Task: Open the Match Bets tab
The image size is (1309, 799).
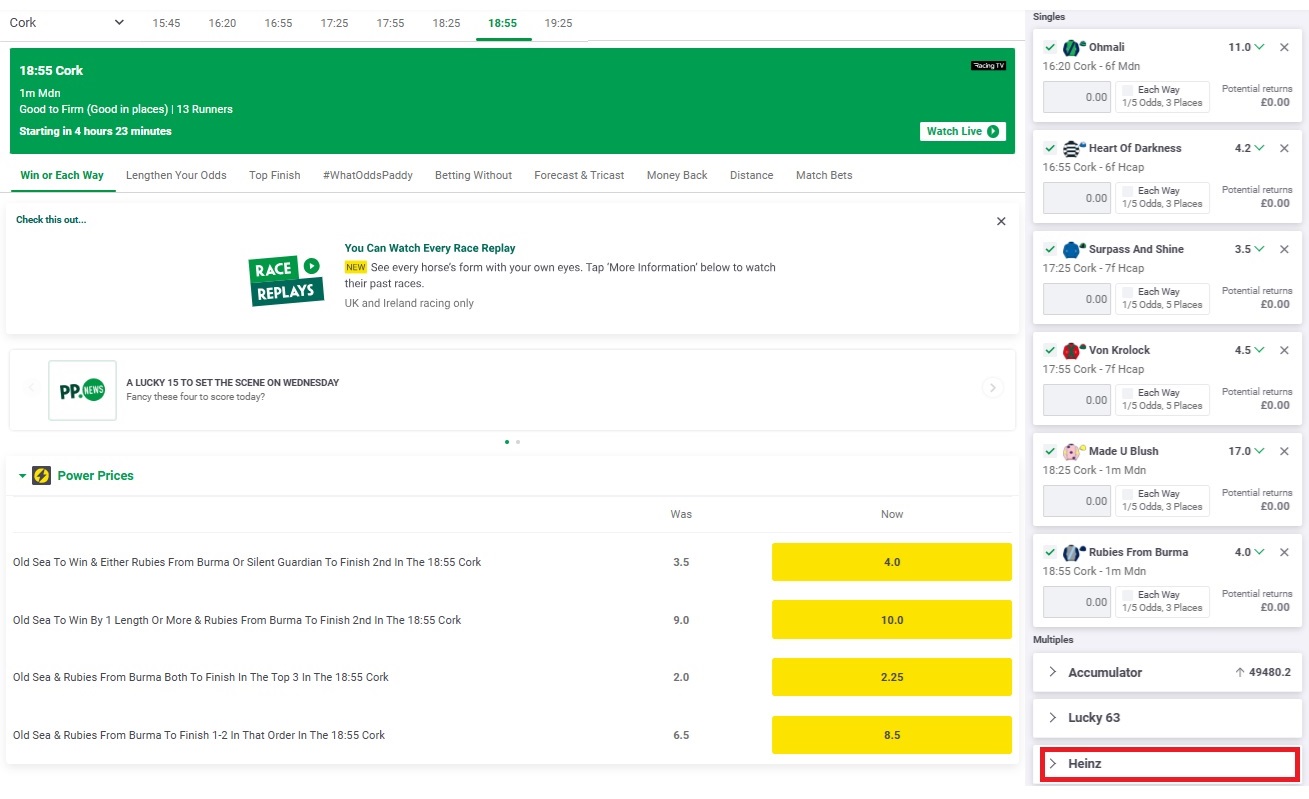Action: point(824,175)
